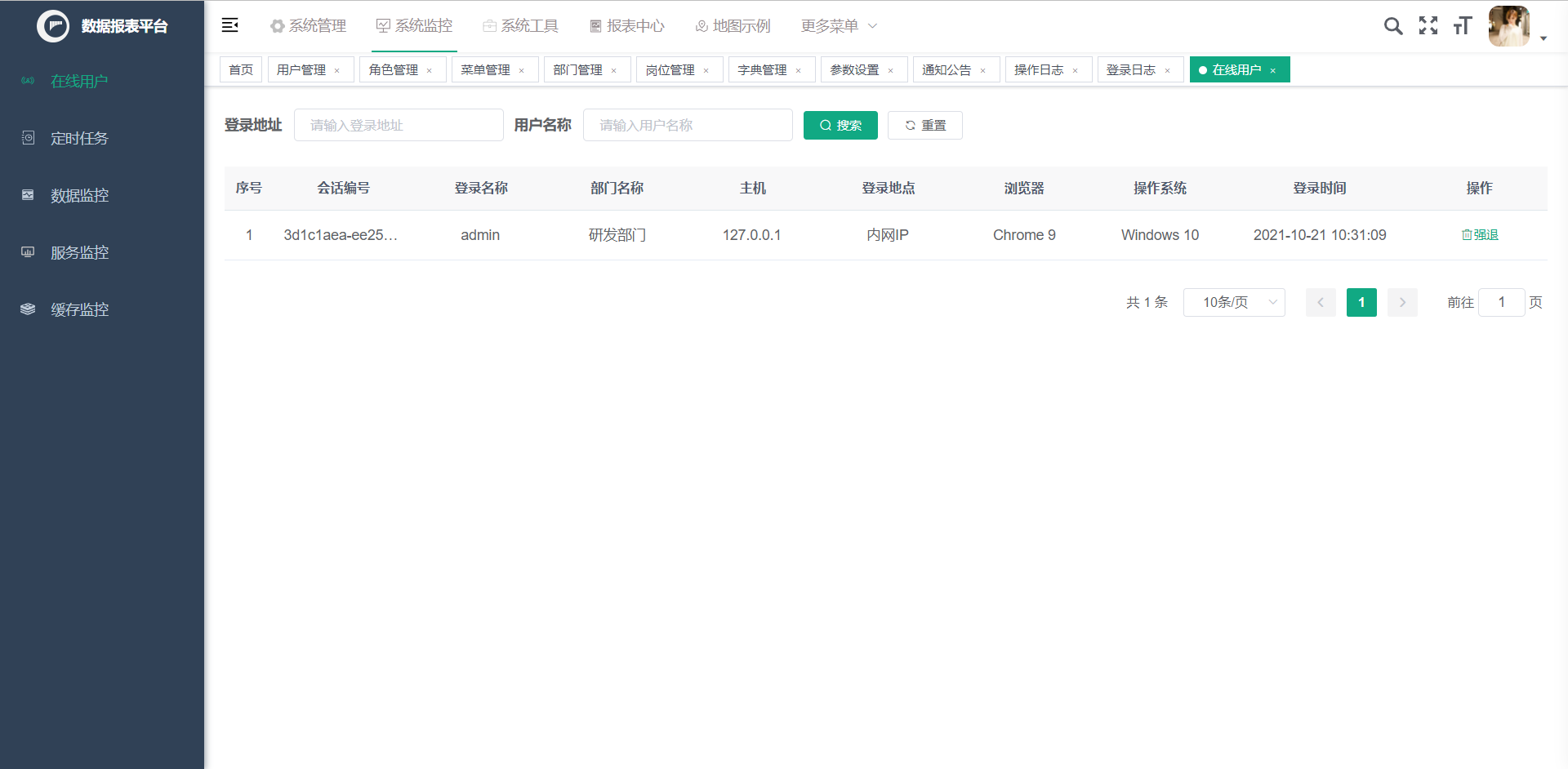Open the search magnifier icon
Viewport: 1568px width, 769px height.
click(x=1393, y=25)
